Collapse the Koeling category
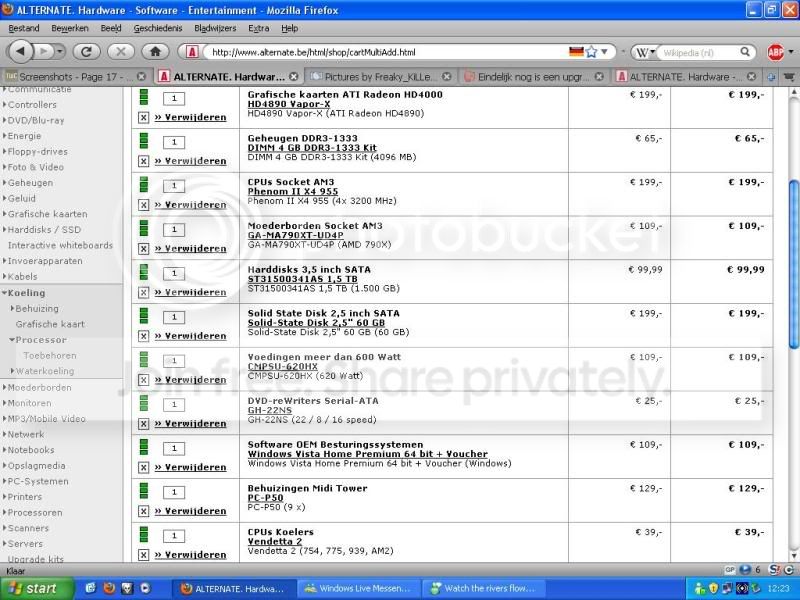Screen dimensions: 800x600 pos(24,293)
